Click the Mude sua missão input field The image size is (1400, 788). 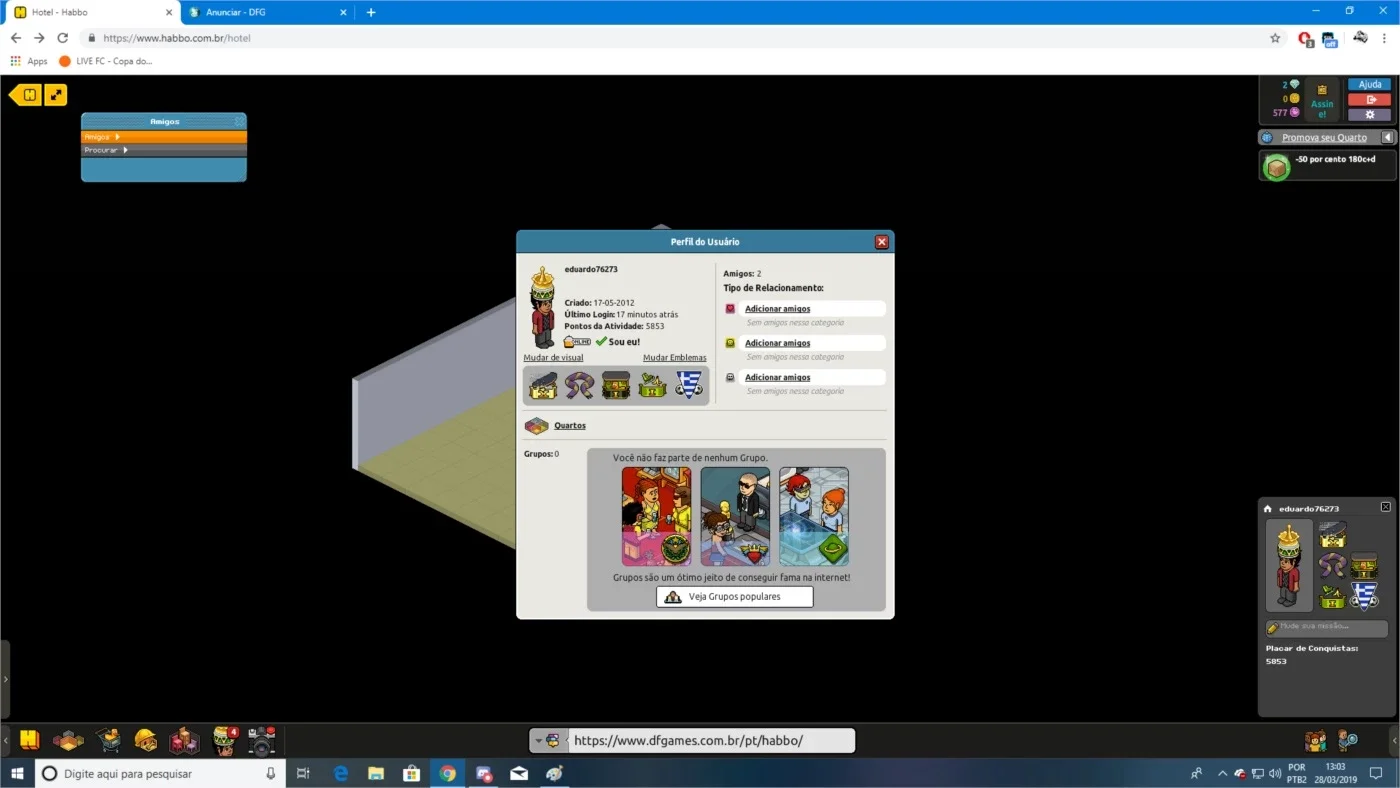1327,629
